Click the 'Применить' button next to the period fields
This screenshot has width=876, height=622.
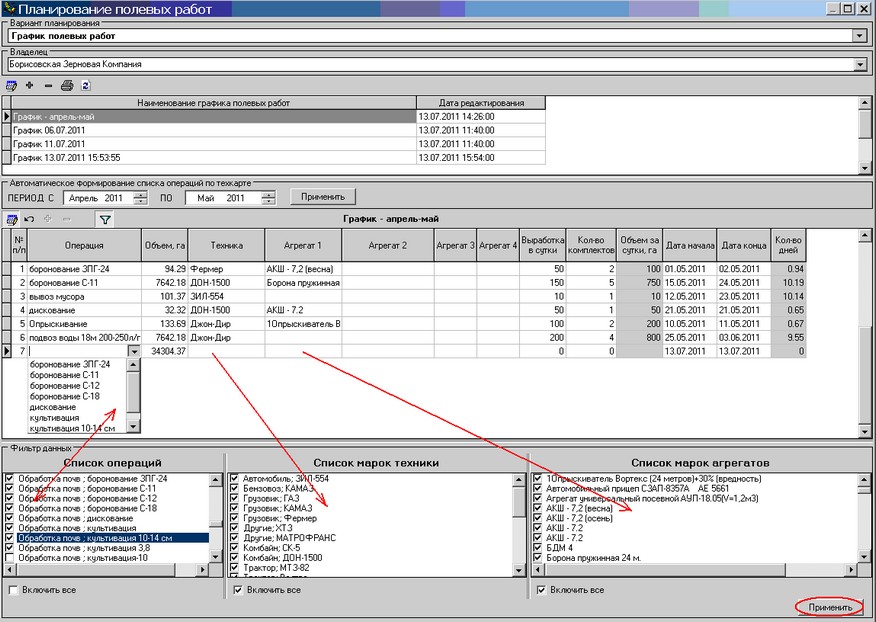click(x=322, y=197)
